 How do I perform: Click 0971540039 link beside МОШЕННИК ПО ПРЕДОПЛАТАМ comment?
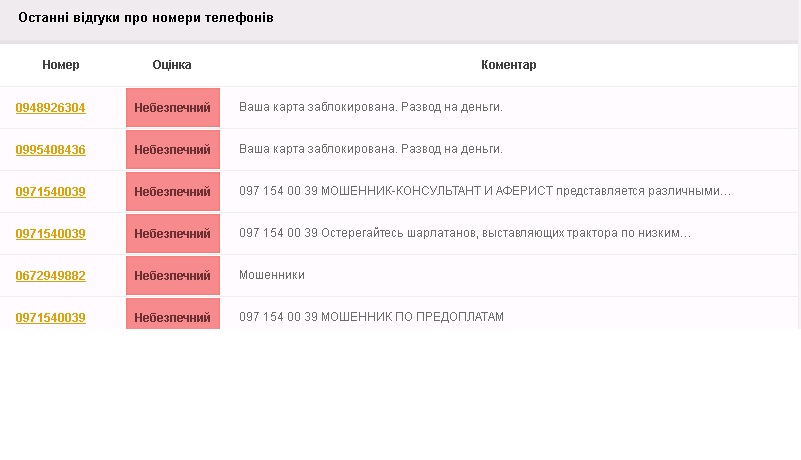[x=50, y=318]
